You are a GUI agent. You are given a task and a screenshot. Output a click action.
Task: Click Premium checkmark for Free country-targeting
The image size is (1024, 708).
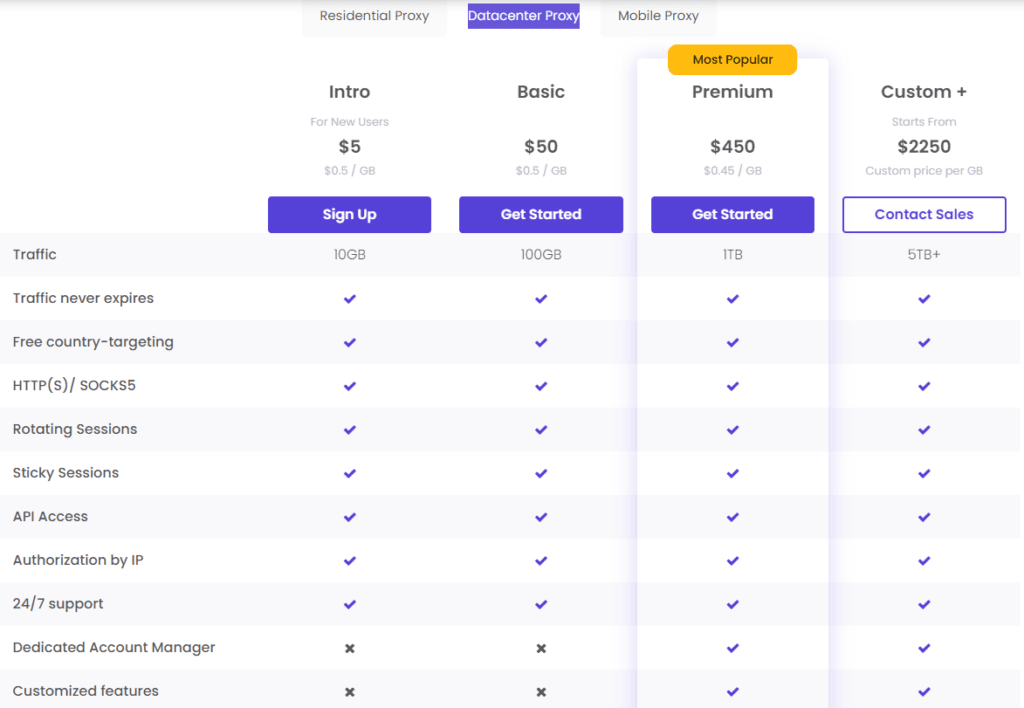(x=733, y=342)
